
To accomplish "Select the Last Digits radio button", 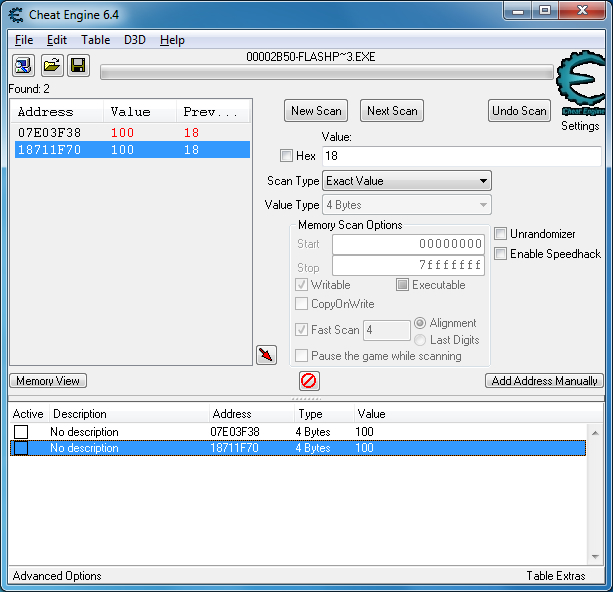I will tap(420, 340).
